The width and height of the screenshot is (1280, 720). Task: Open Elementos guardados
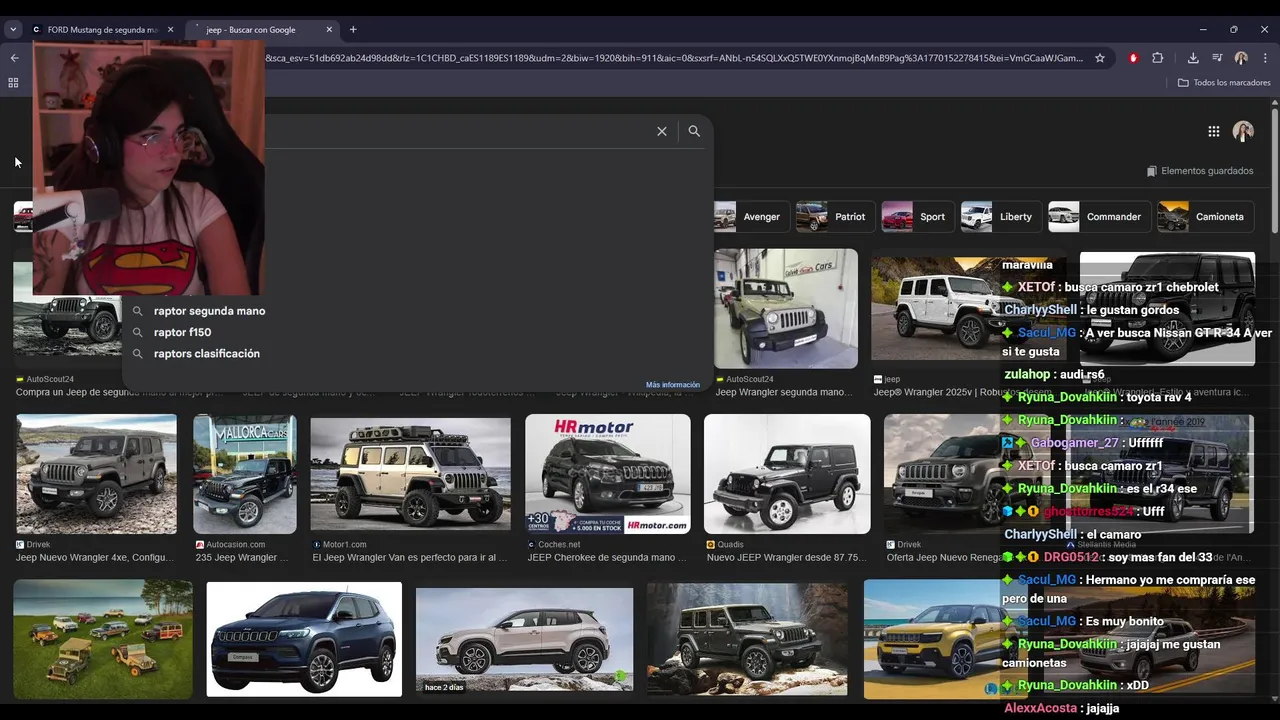(1200, 171)
